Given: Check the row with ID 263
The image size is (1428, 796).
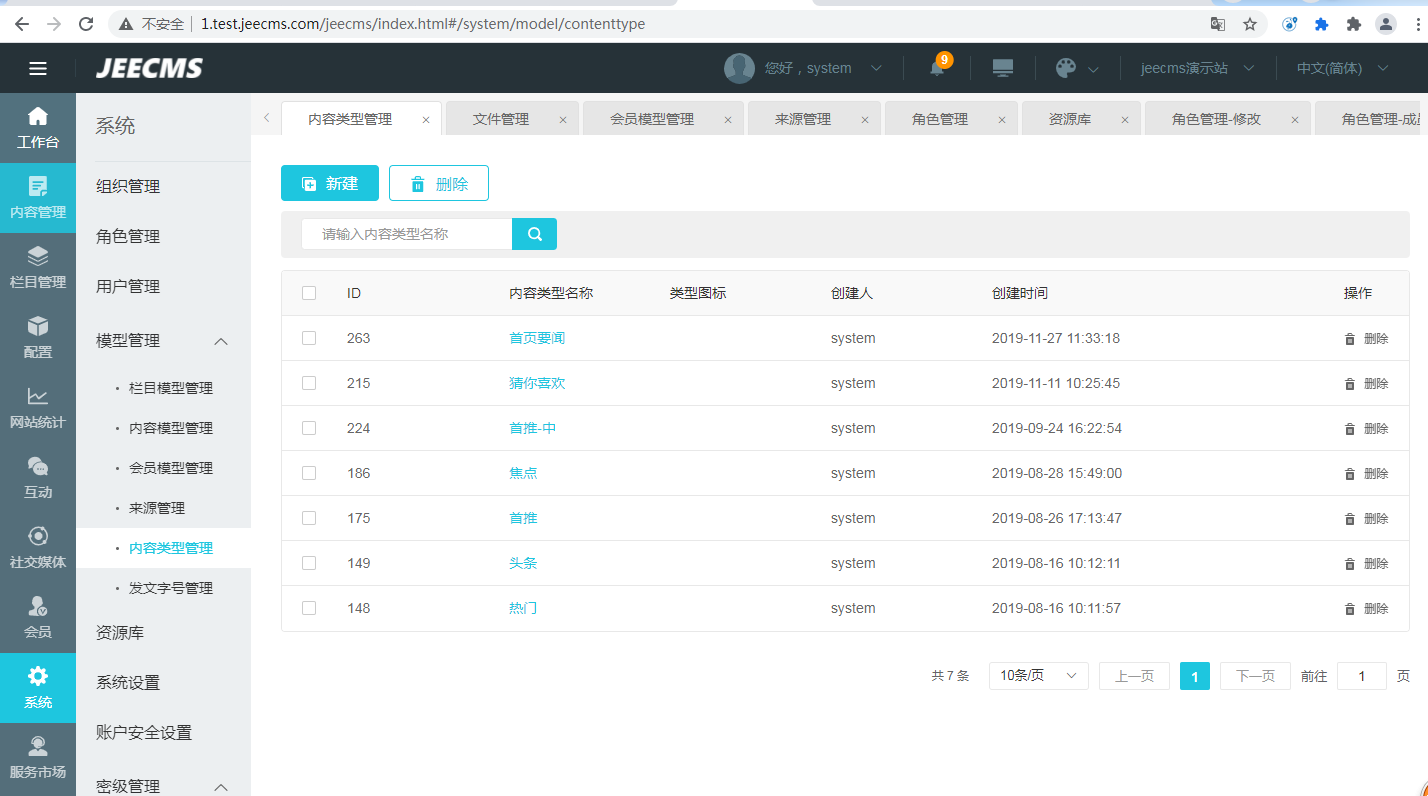Looking at the screenshot, I should (x=309, y=338).
